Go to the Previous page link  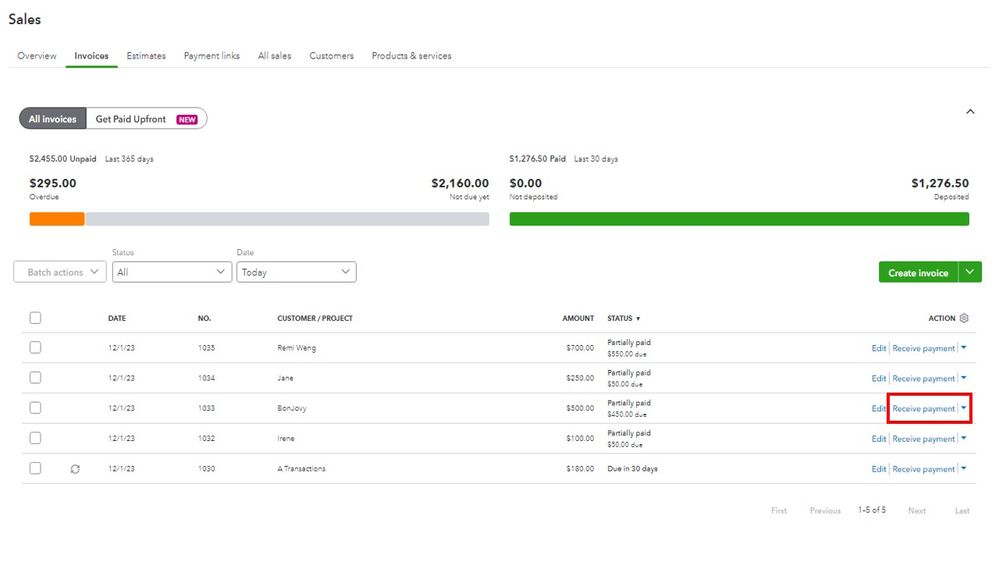click(x=825, y=510)
